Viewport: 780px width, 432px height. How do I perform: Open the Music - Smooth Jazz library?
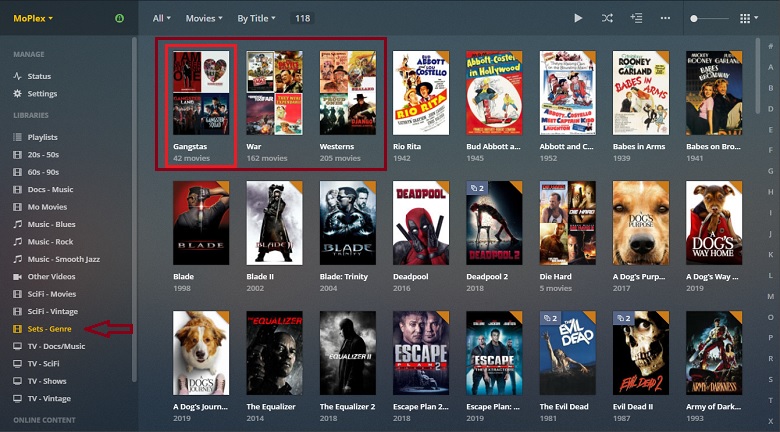[x=66, y=259]
